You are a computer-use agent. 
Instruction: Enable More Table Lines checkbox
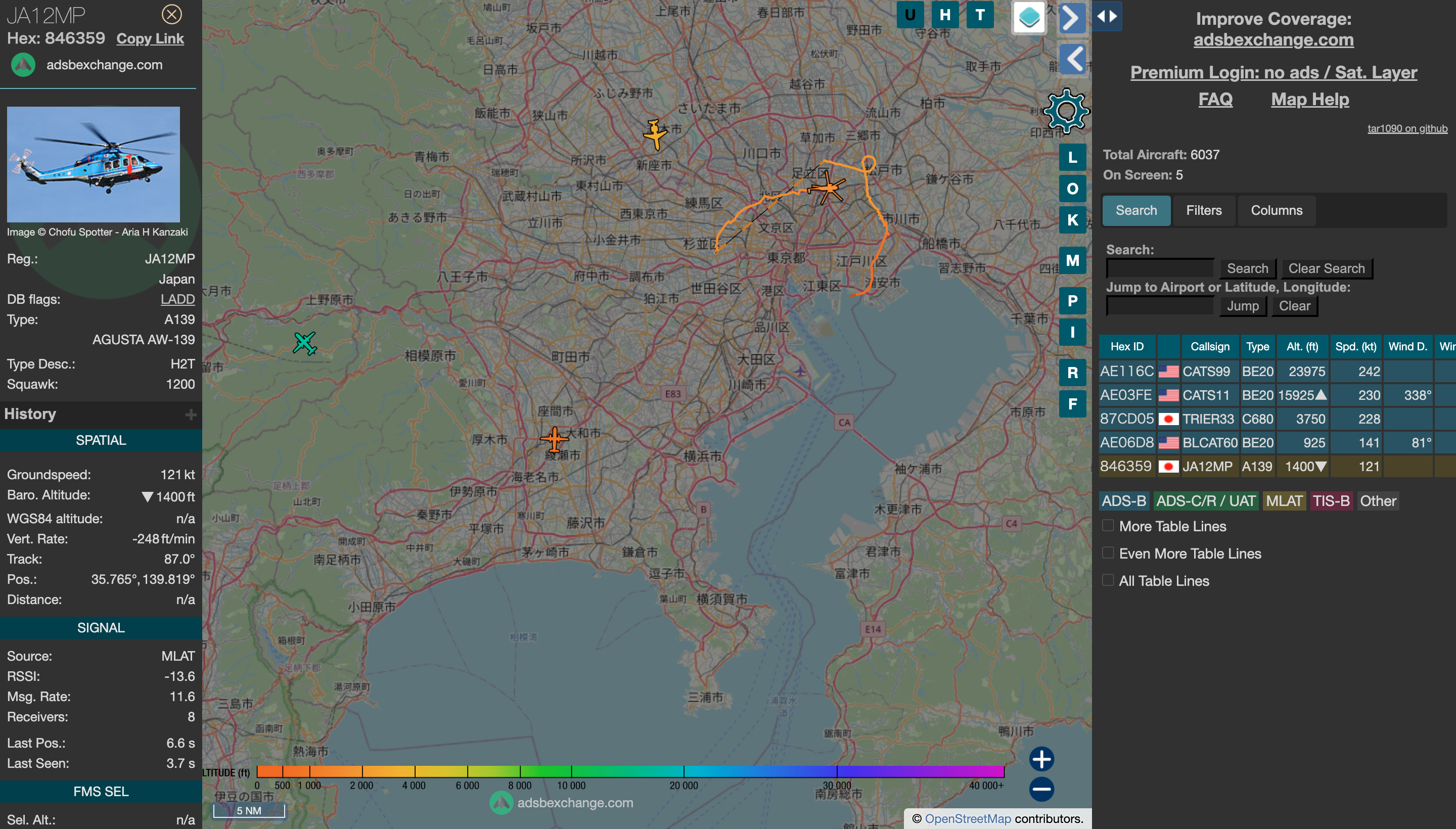click(x=1108, y=526)
